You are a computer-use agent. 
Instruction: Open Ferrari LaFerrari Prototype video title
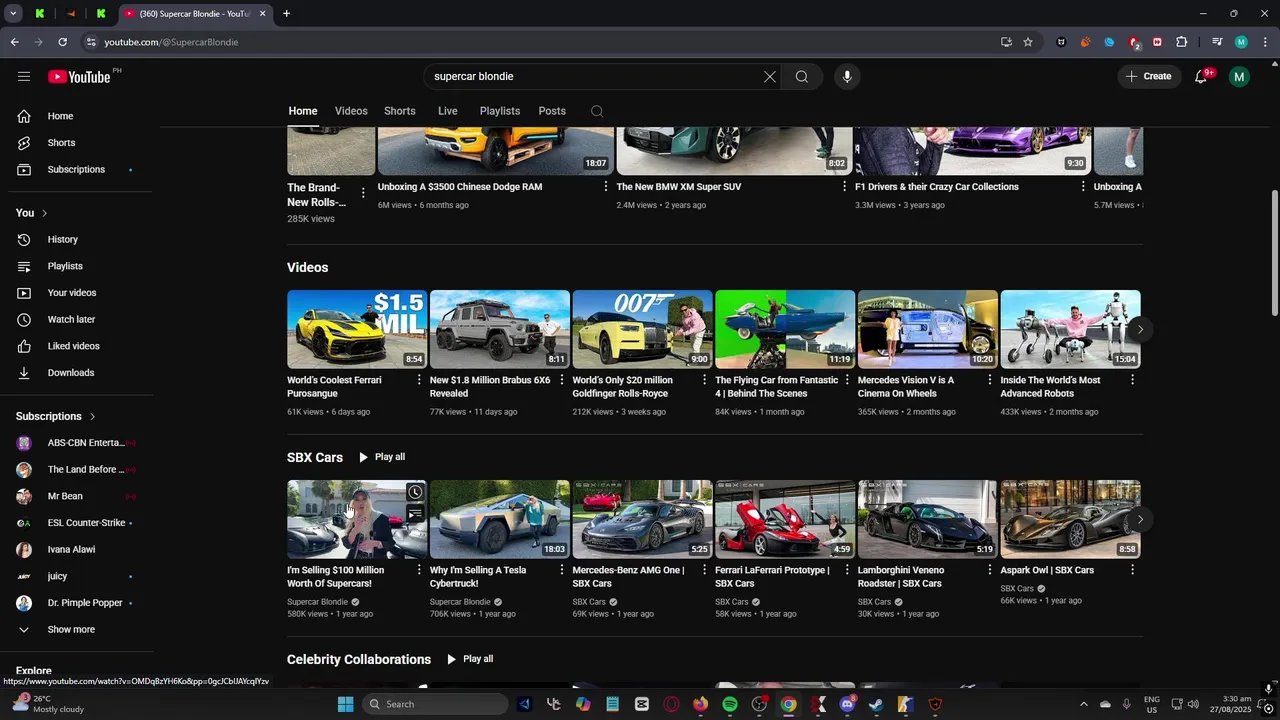point(772,576)
